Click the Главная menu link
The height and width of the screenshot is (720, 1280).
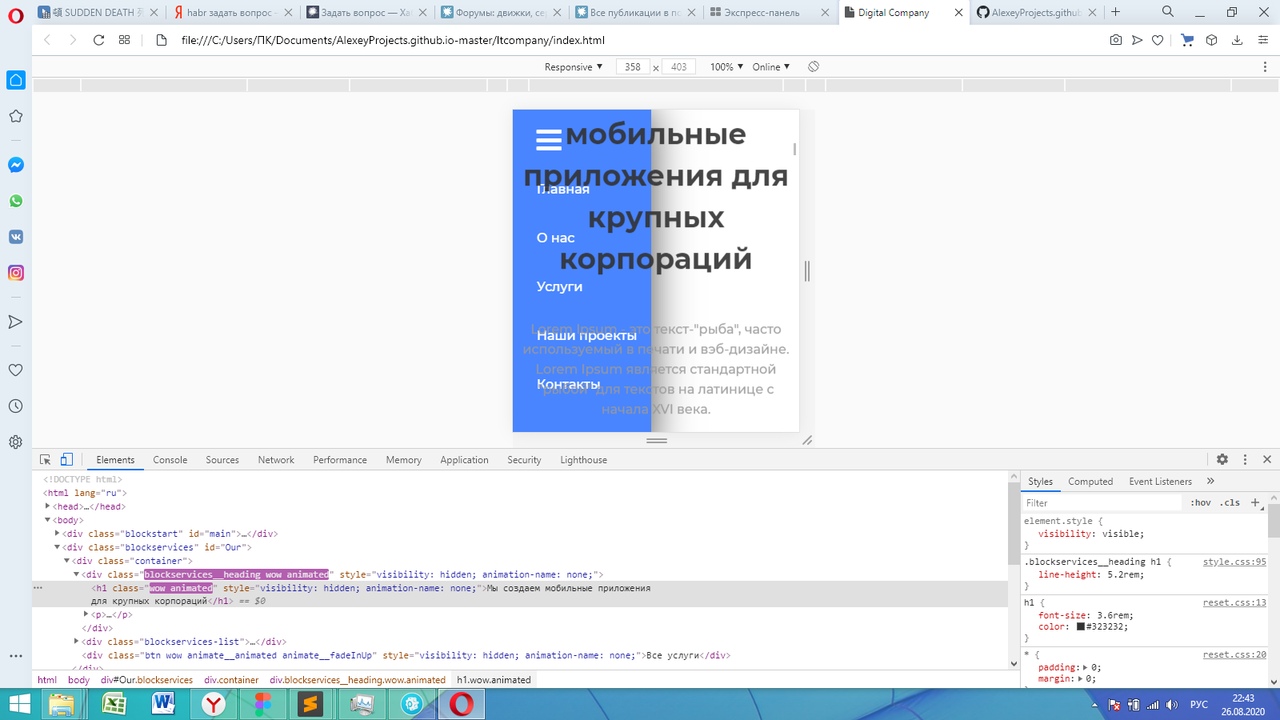tap(563, 189)
